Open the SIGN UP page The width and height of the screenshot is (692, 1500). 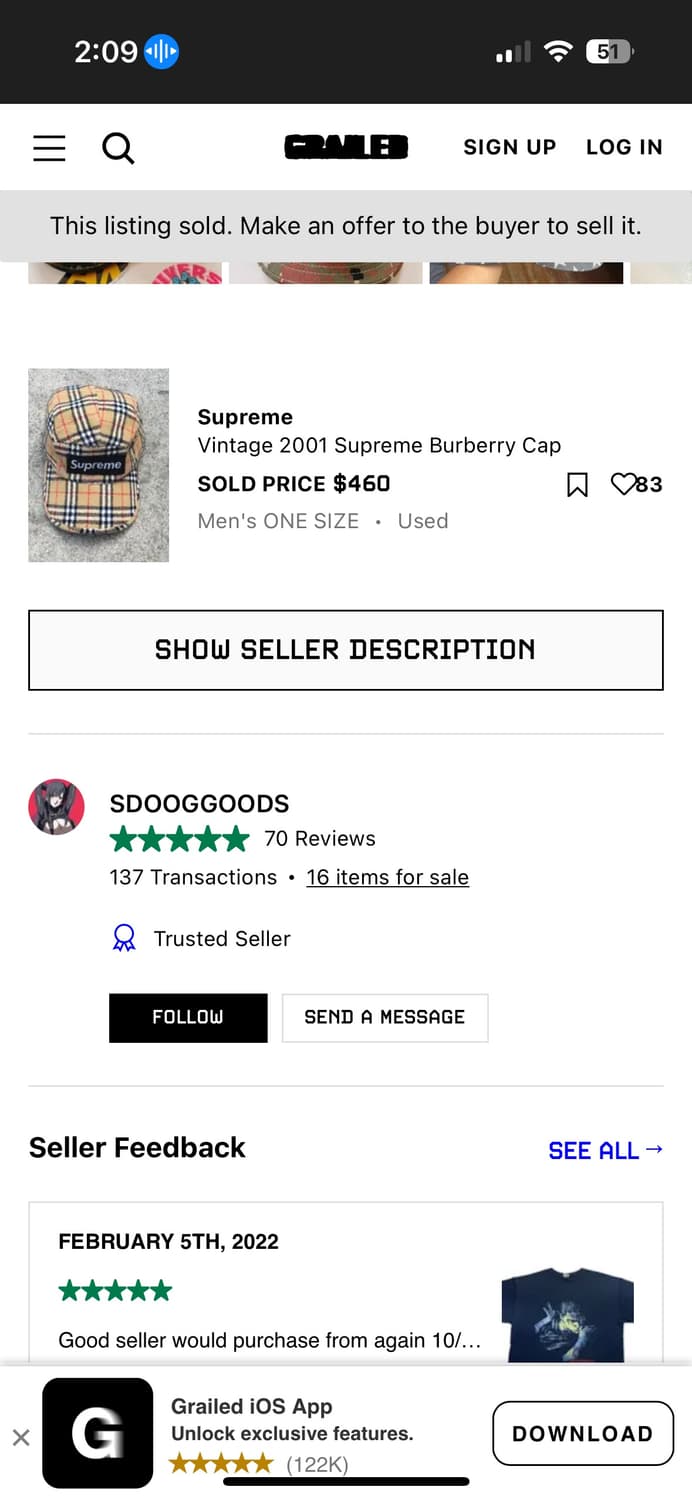[509, 147]
